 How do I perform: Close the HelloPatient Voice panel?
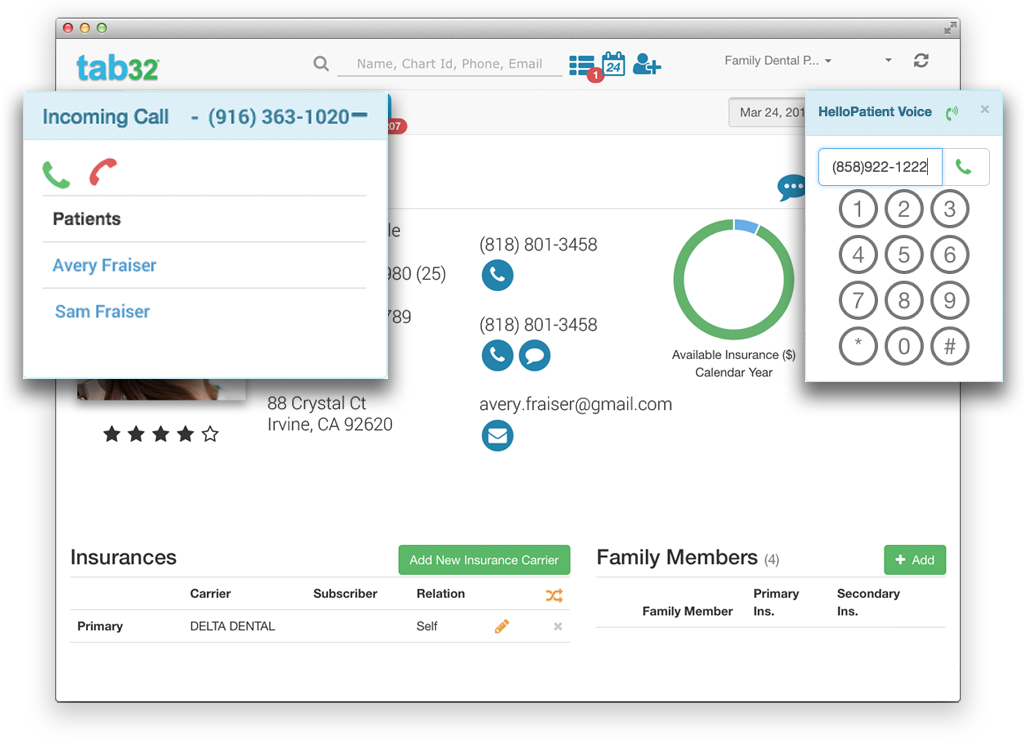(x=985, y=109)
